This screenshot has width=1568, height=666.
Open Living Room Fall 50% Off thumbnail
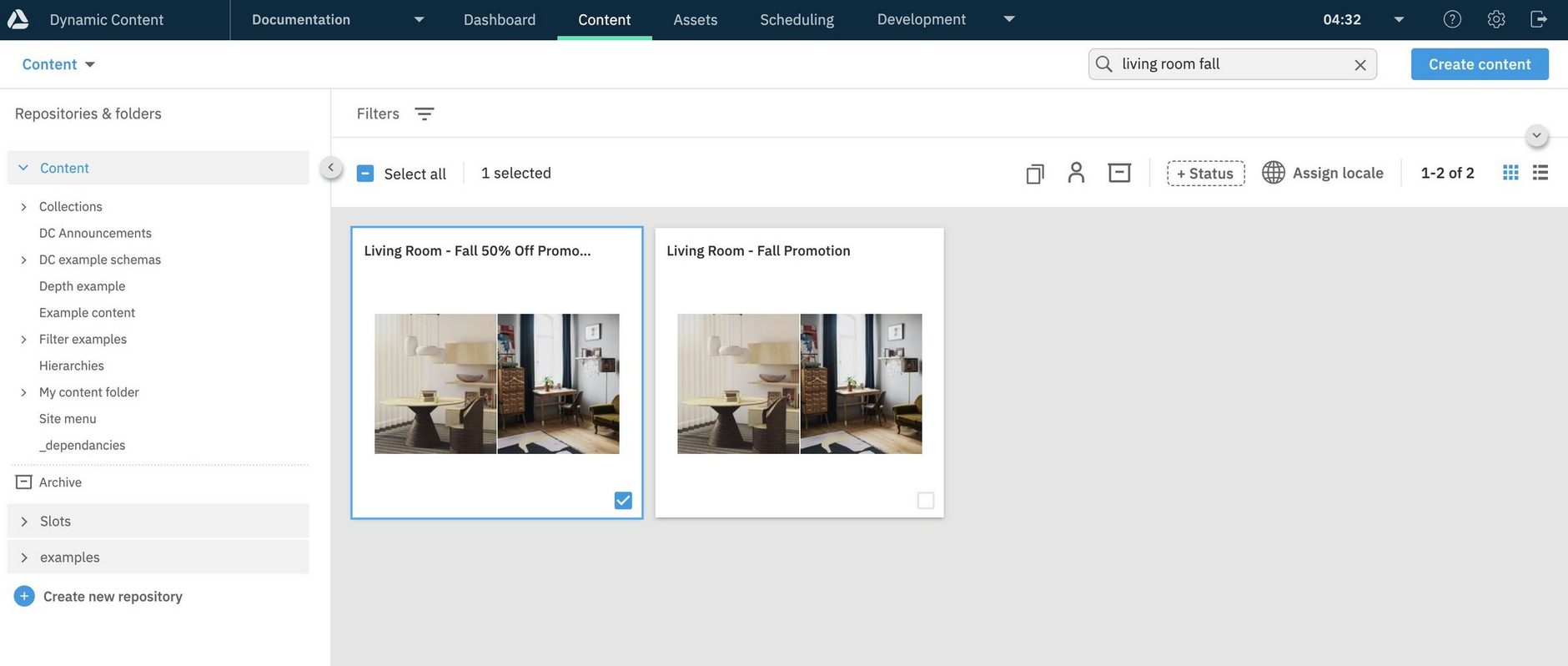[497, 384]
